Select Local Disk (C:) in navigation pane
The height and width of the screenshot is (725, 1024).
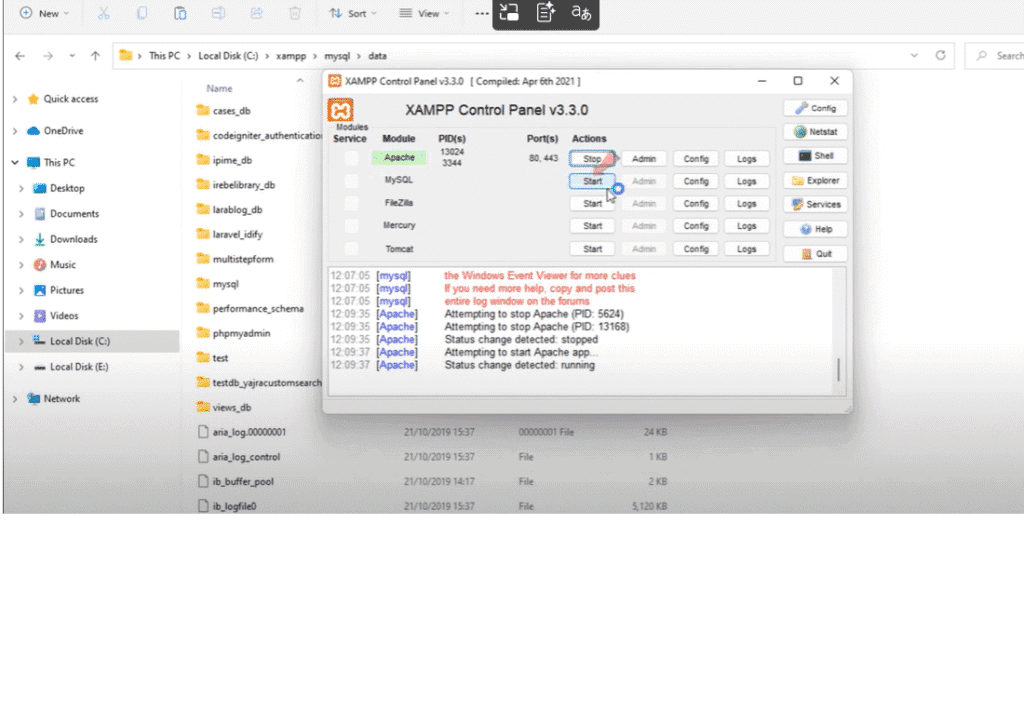coord(92,342)
